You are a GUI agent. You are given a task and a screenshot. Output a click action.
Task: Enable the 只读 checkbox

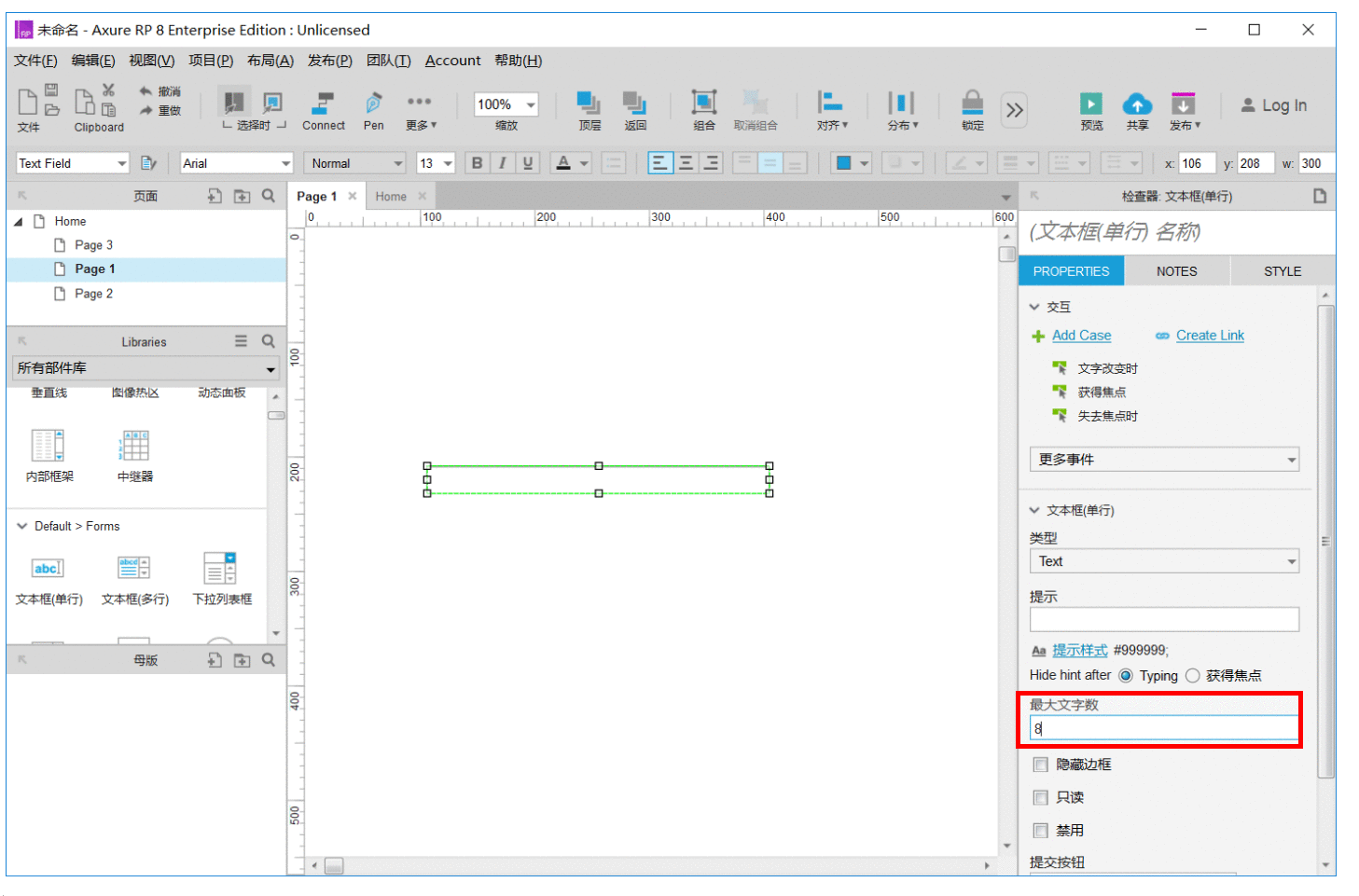point(1041,797)
